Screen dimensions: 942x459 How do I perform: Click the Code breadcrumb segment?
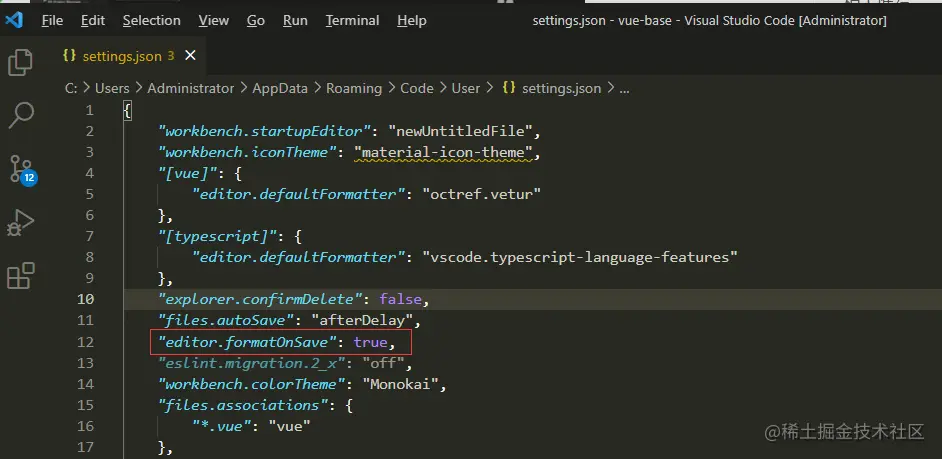point(417,88)
